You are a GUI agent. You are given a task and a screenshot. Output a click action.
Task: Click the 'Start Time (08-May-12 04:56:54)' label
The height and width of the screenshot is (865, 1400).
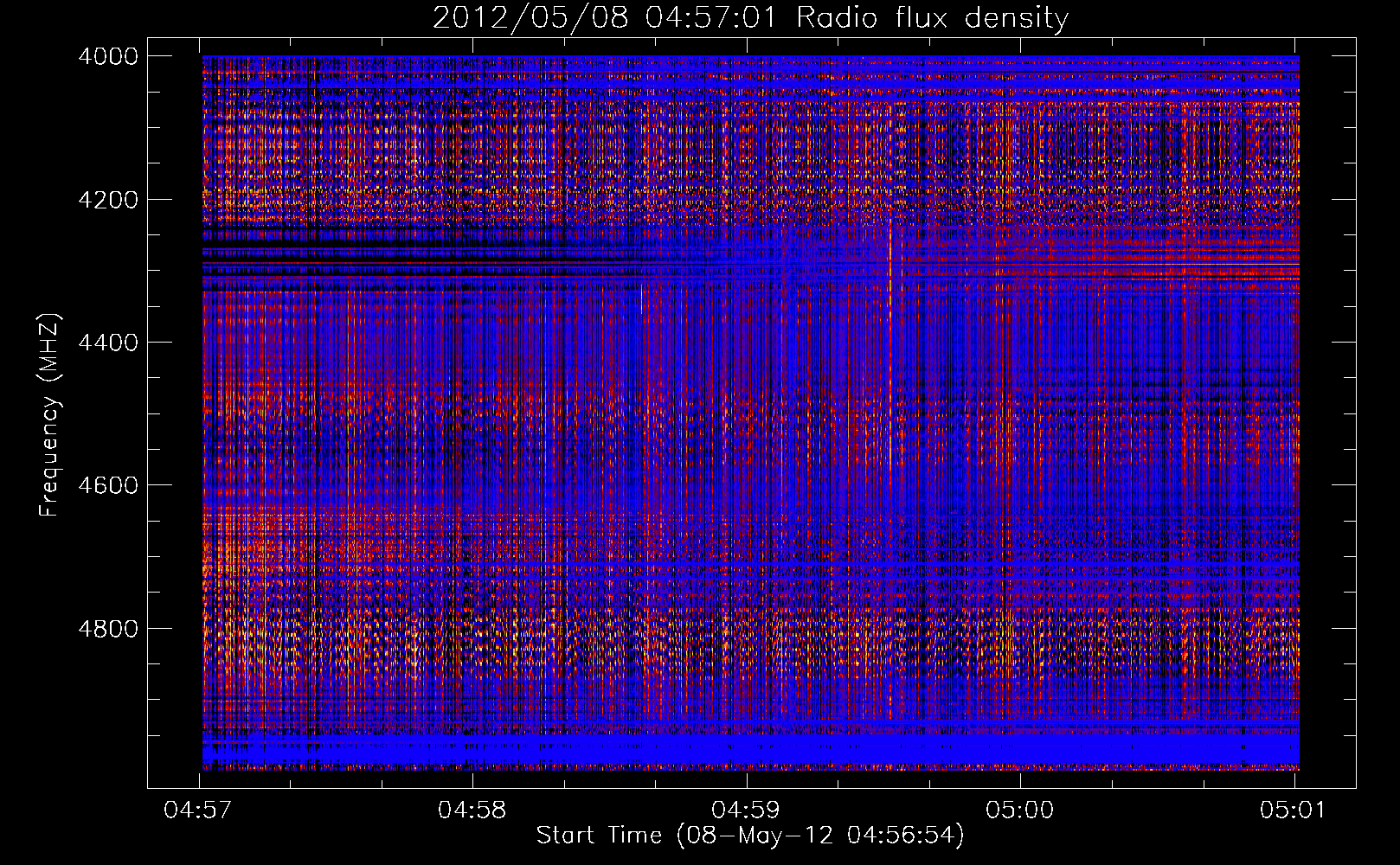click(x=750, y=836)
